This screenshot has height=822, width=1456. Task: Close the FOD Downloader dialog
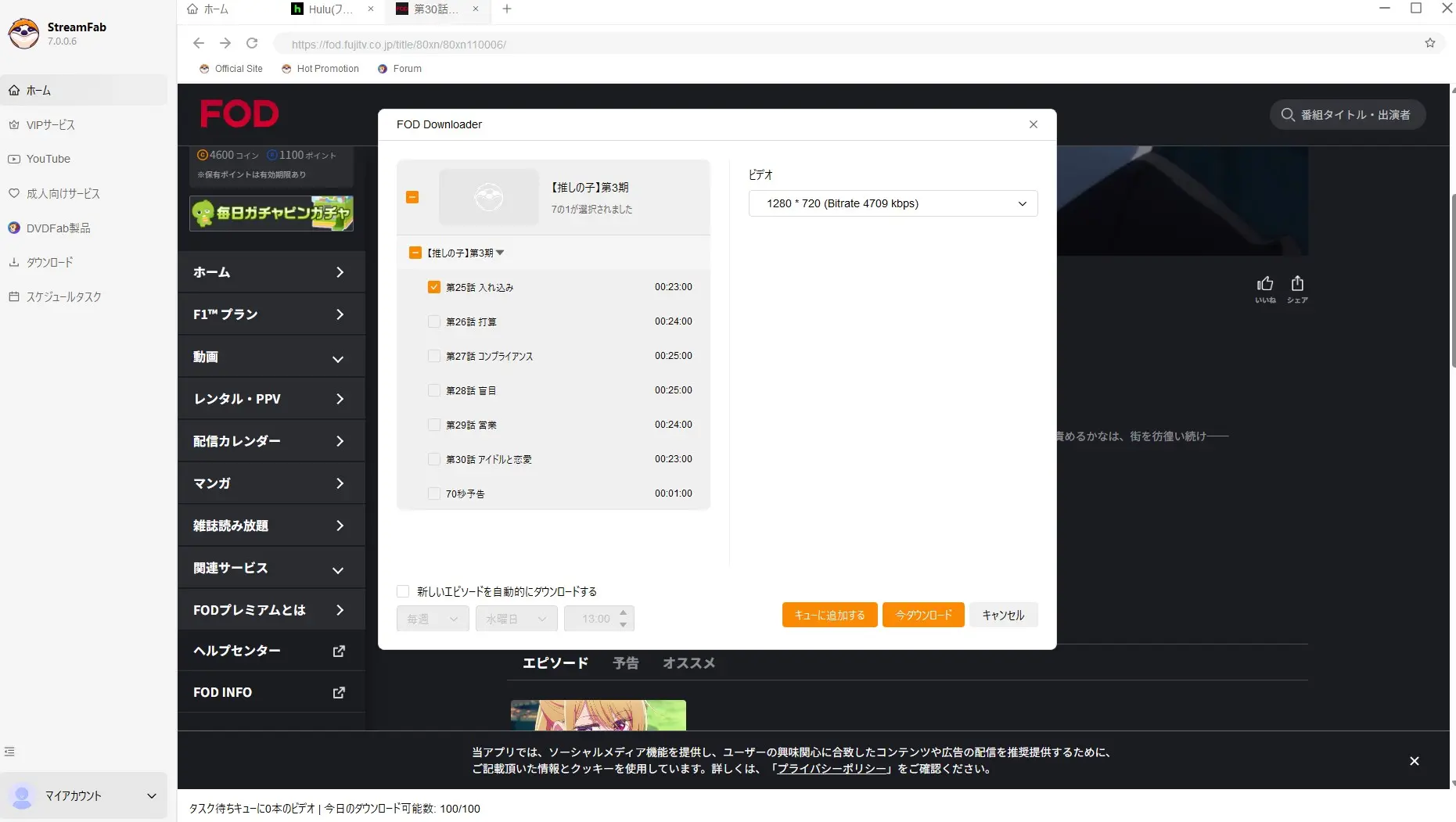point(1034,124)
